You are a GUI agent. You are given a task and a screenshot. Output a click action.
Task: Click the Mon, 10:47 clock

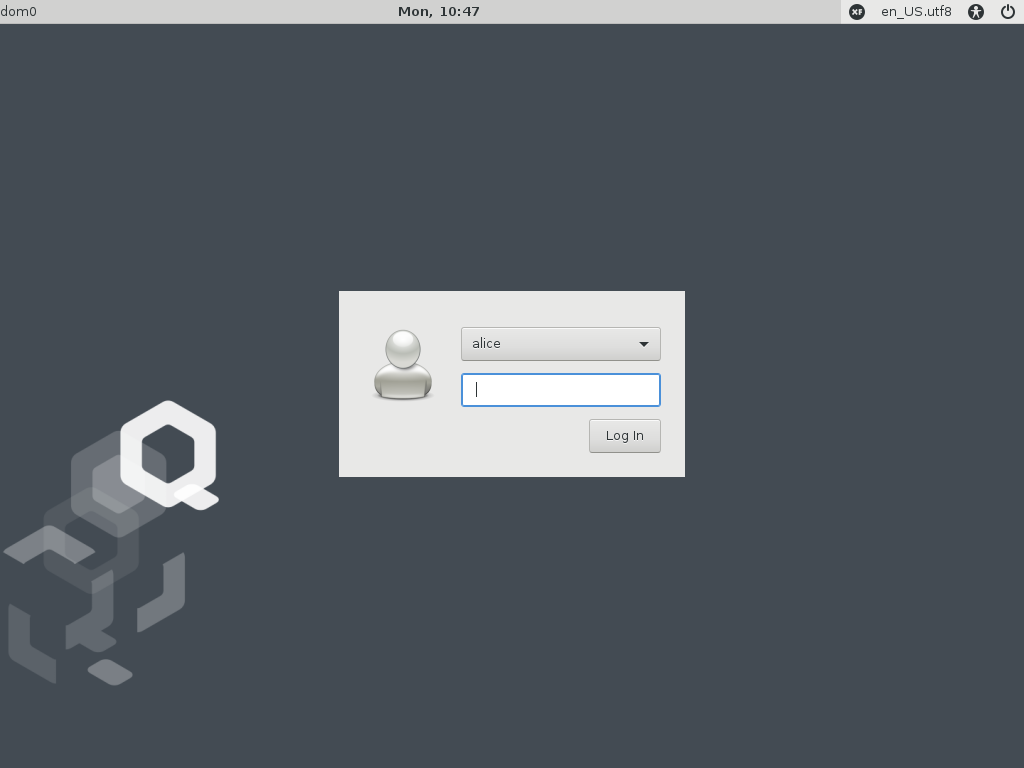438,11
